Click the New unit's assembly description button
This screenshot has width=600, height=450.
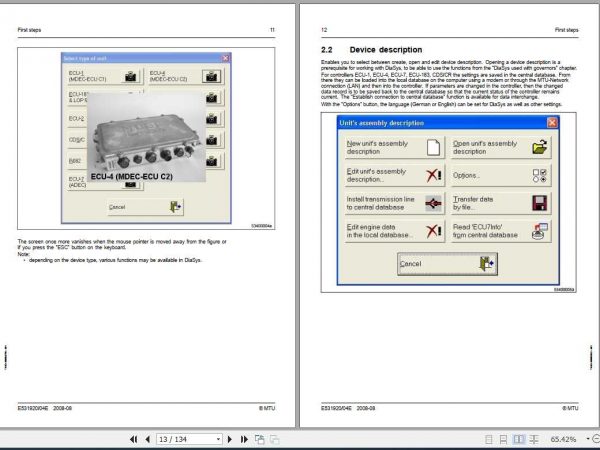pos(395,147)
